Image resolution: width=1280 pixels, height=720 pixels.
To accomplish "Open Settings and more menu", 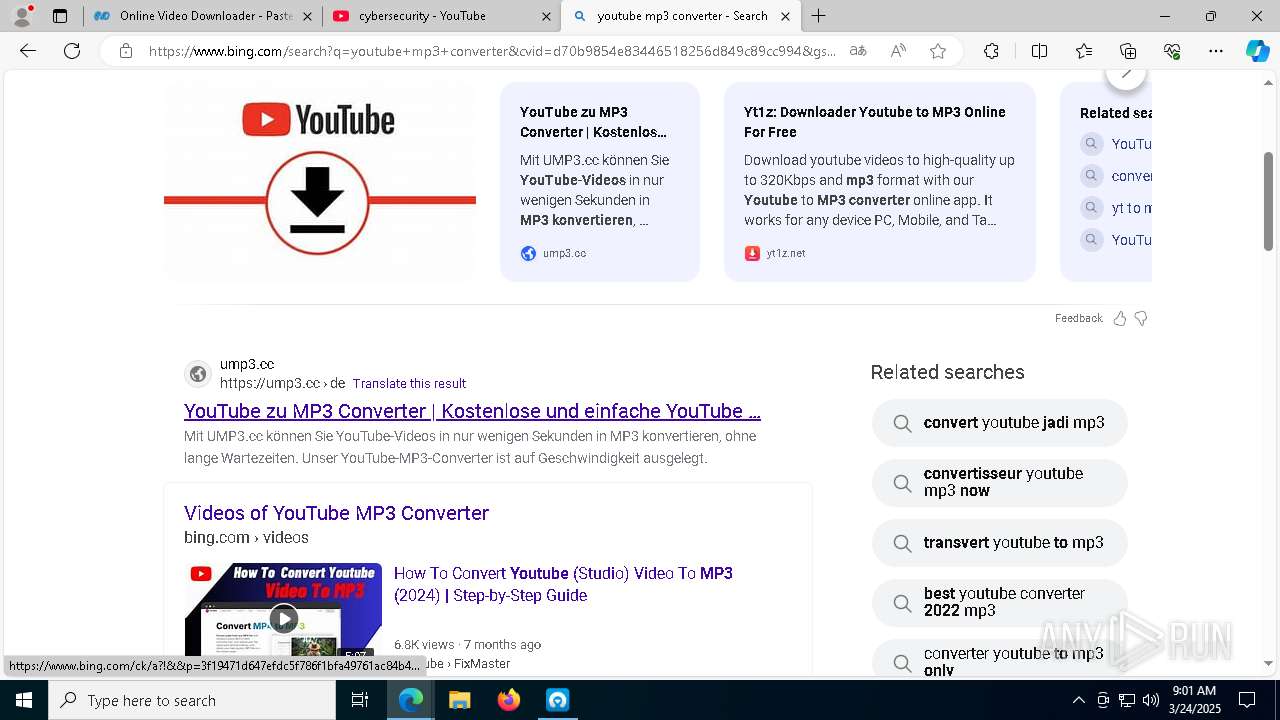I will coord(1216,51).
